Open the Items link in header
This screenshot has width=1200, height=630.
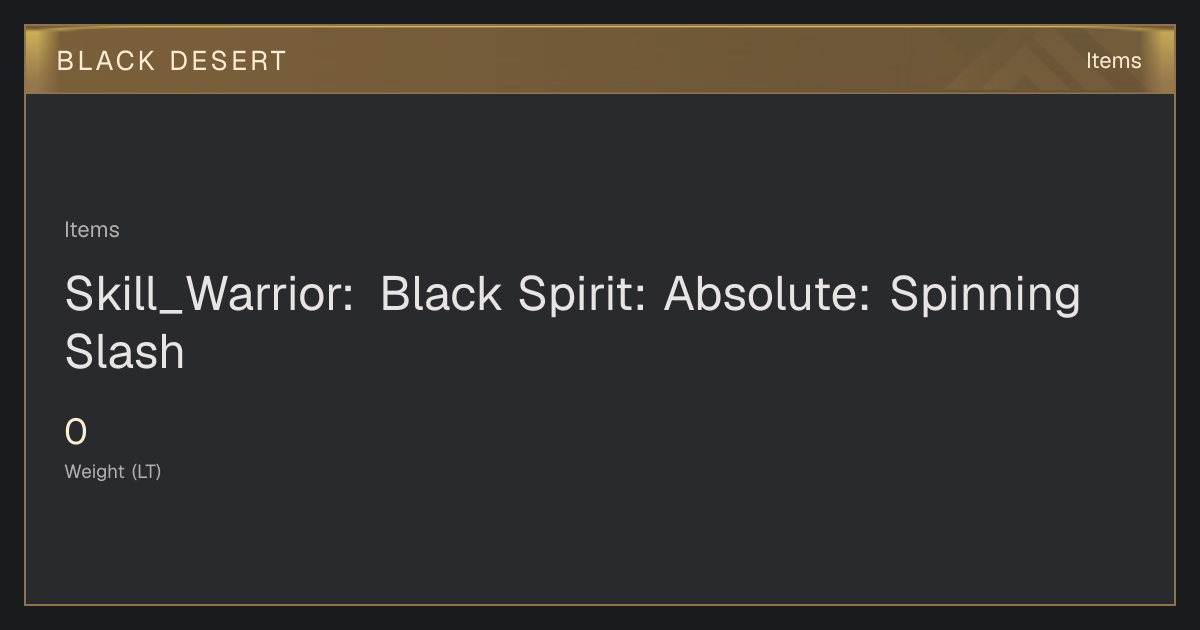[x=1113, y=61]
